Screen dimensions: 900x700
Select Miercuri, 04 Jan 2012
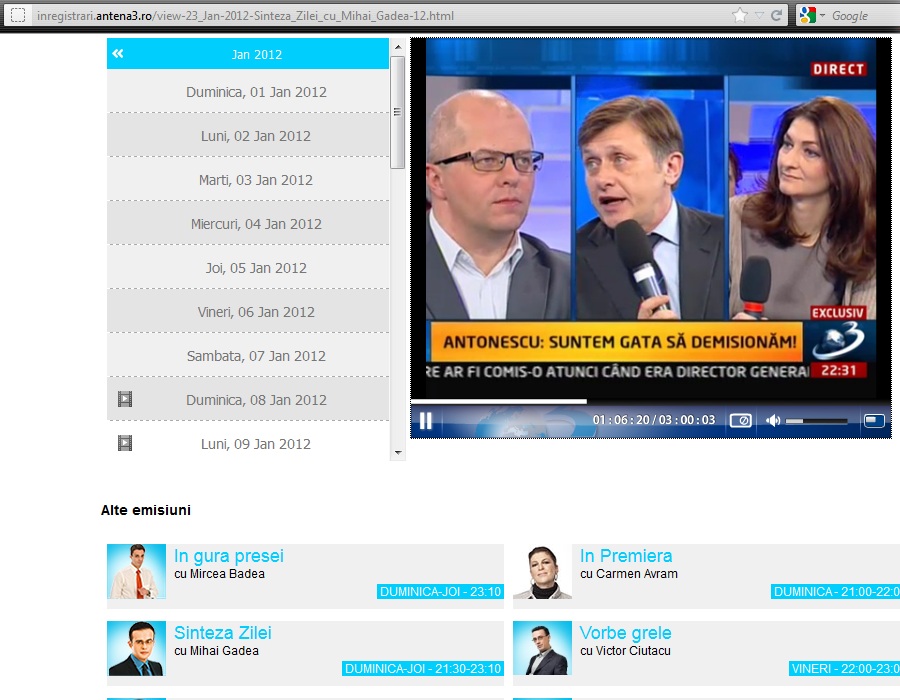[248, 224]
